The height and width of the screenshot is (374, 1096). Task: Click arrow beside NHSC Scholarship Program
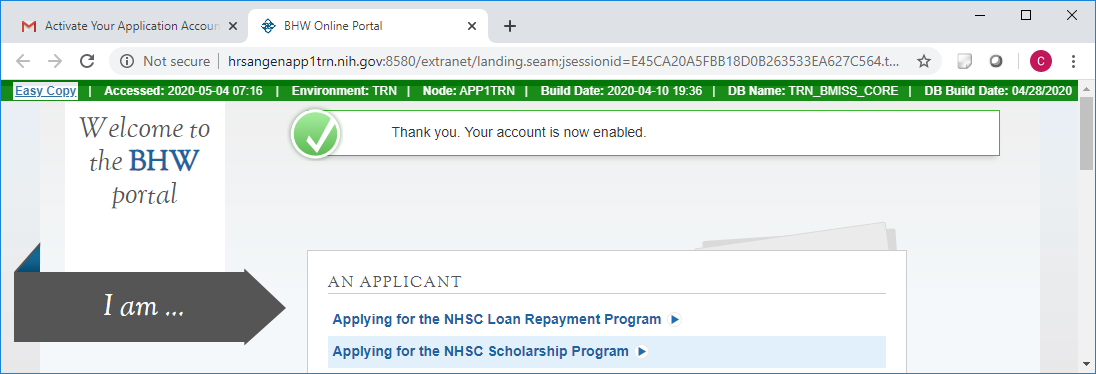point(642,352)
